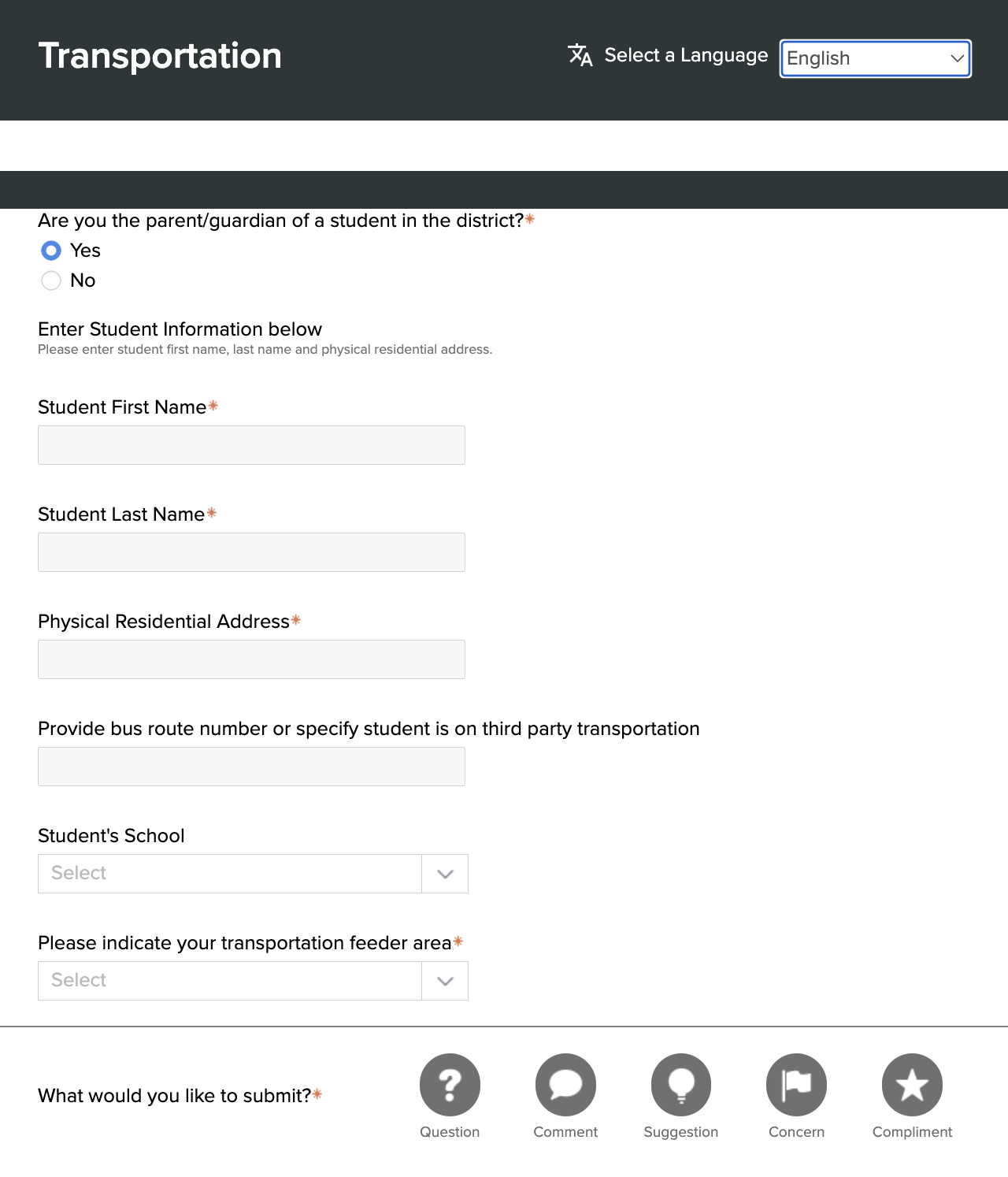Expand transportation feeder area dropdown arrow
Viewport: 1008px width, 1177px height.
click(445, 981)
